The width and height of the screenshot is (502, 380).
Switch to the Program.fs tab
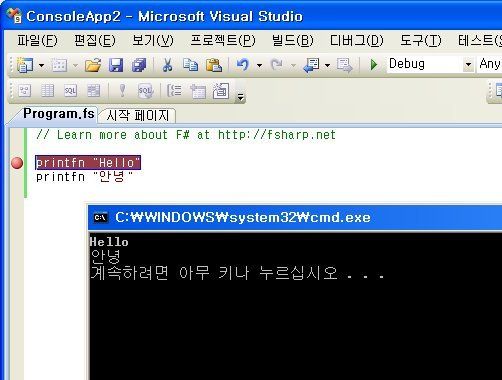[59, 114]
